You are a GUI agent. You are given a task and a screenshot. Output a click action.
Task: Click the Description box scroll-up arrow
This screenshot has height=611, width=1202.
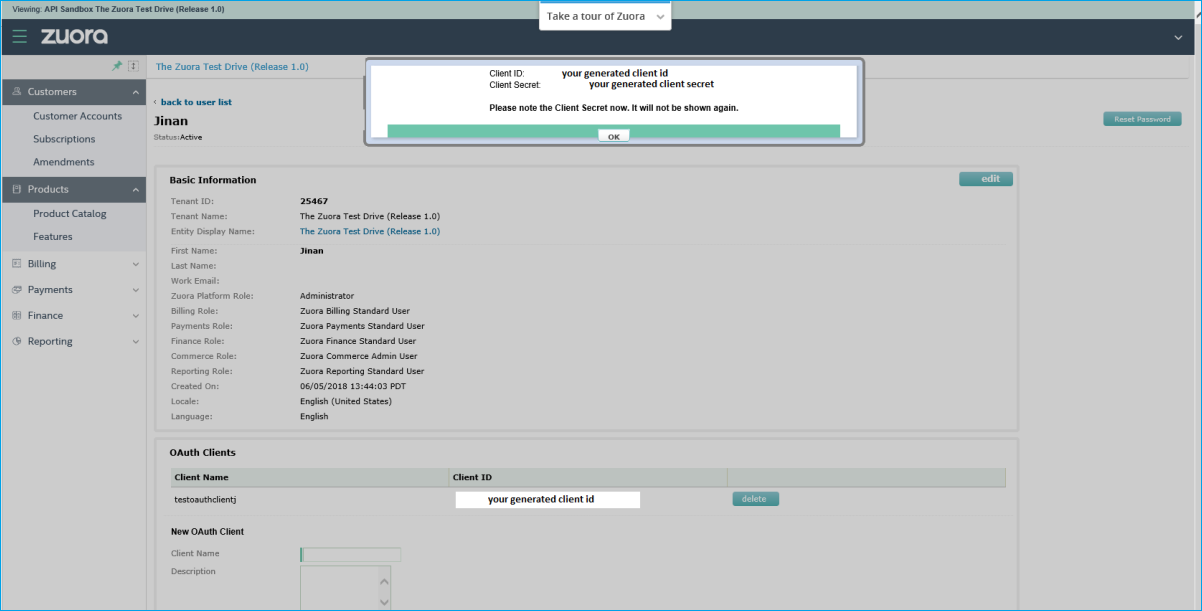click(383, 580)
